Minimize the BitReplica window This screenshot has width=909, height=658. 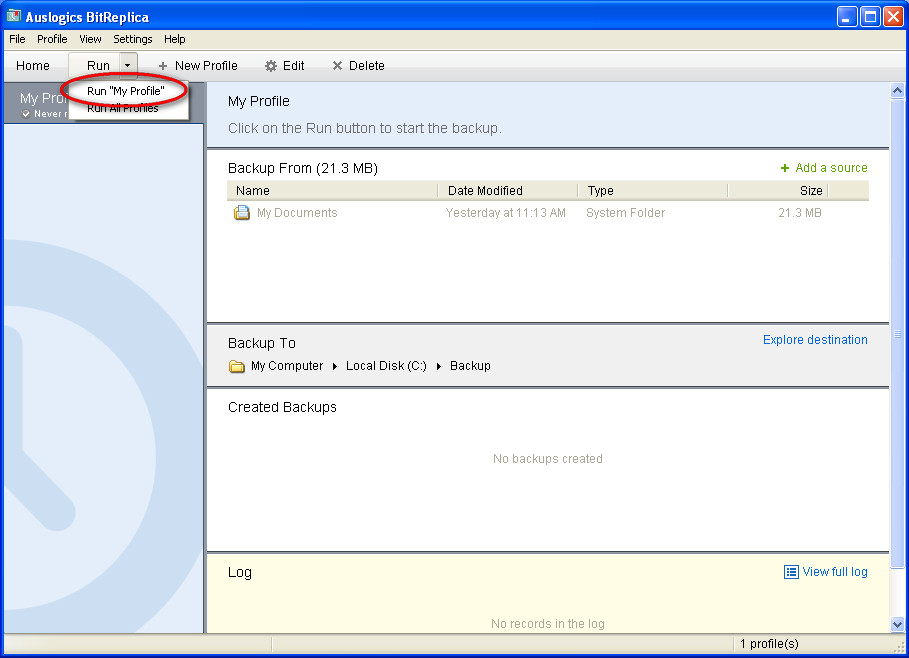click(x=847, y=17)
